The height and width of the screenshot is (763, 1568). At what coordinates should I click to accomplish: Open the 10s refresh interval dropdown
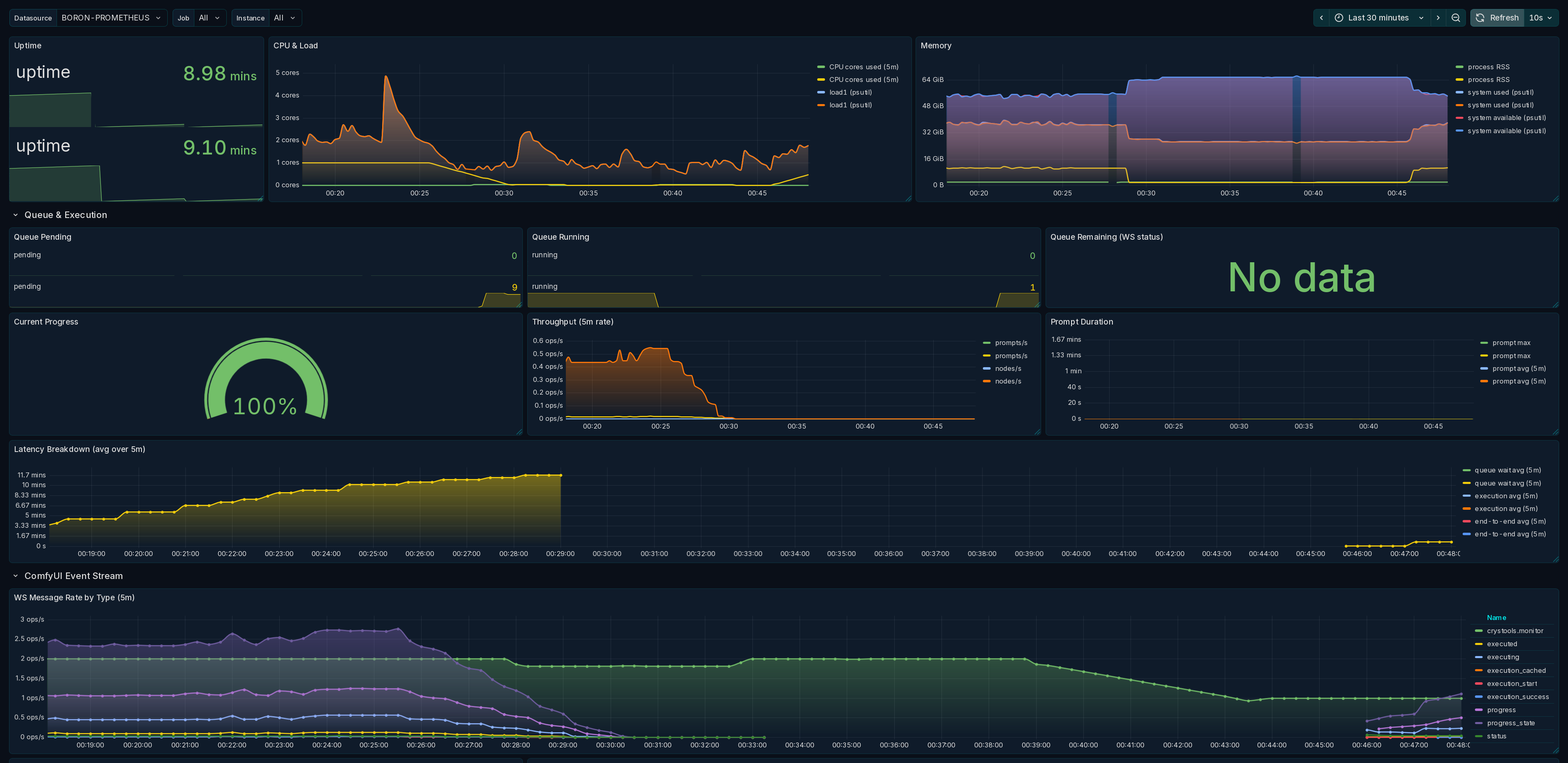coord(1541,18)
